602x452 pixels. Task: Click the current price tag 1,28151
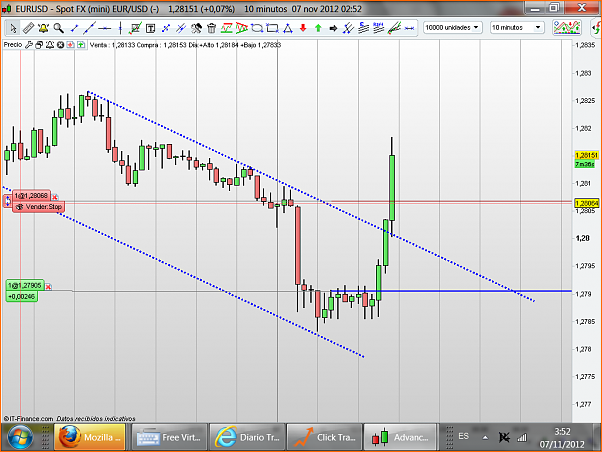click(586, 155)
